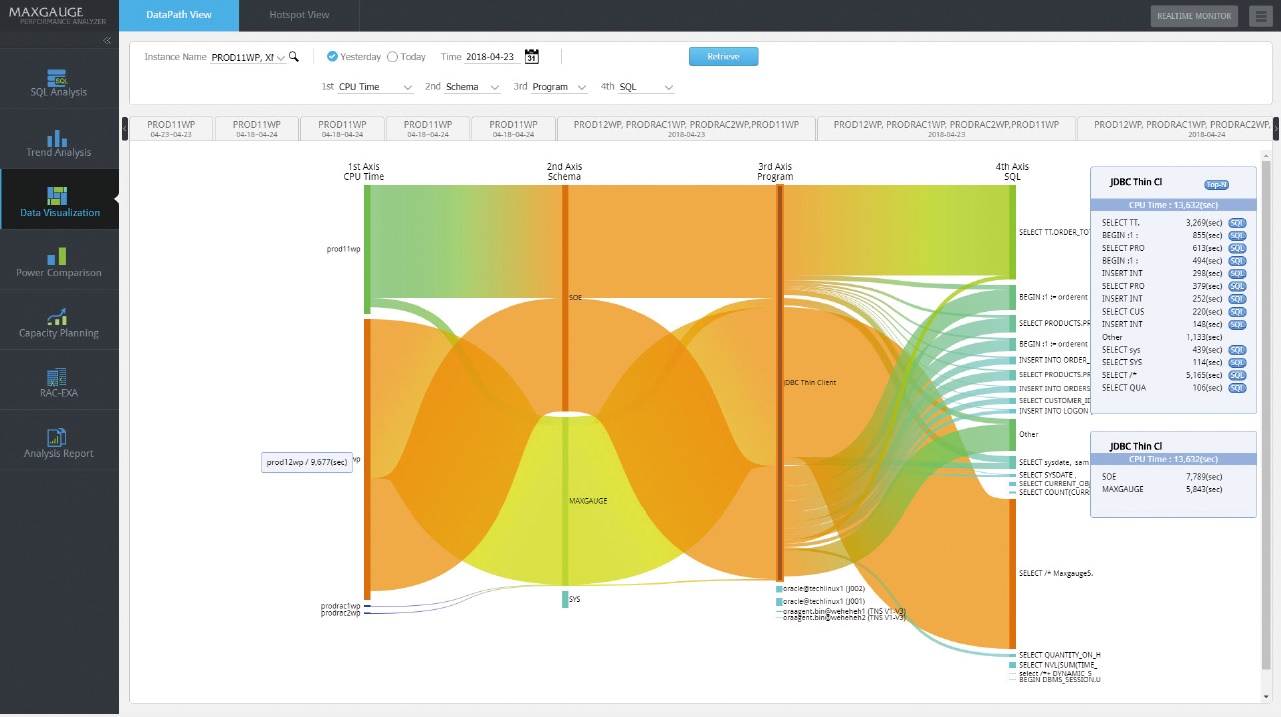
Task: Select Data Visualization in the sidebar
Action: point(59,200)
